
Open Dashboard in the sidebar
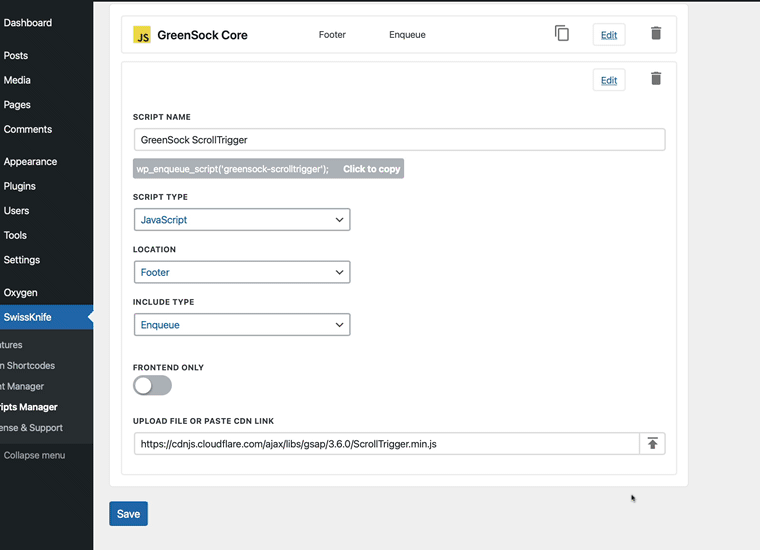(x=28, y=23)
